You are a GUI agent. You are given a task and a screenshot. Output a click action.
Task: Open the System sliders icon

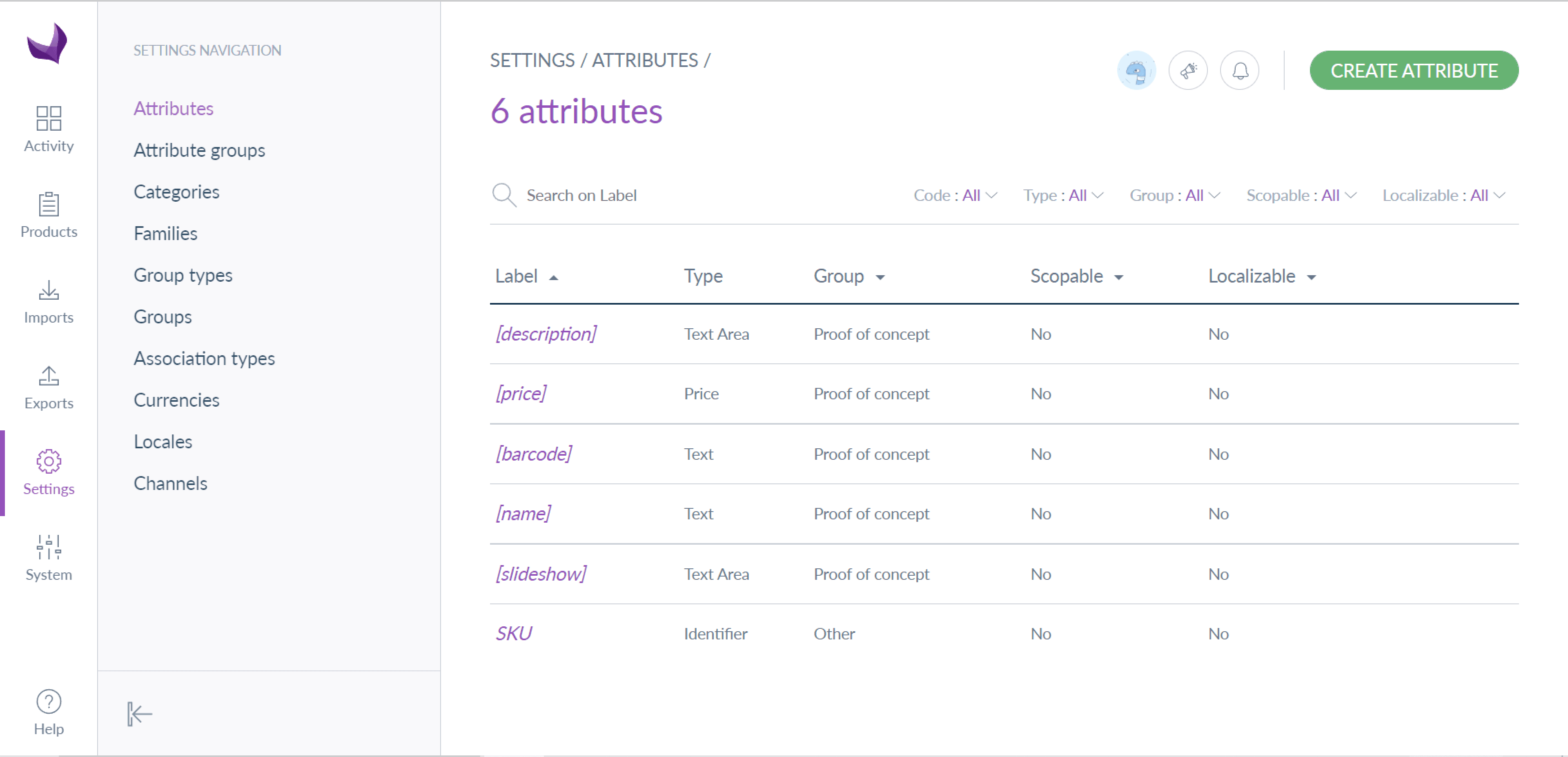pos(49,546)
